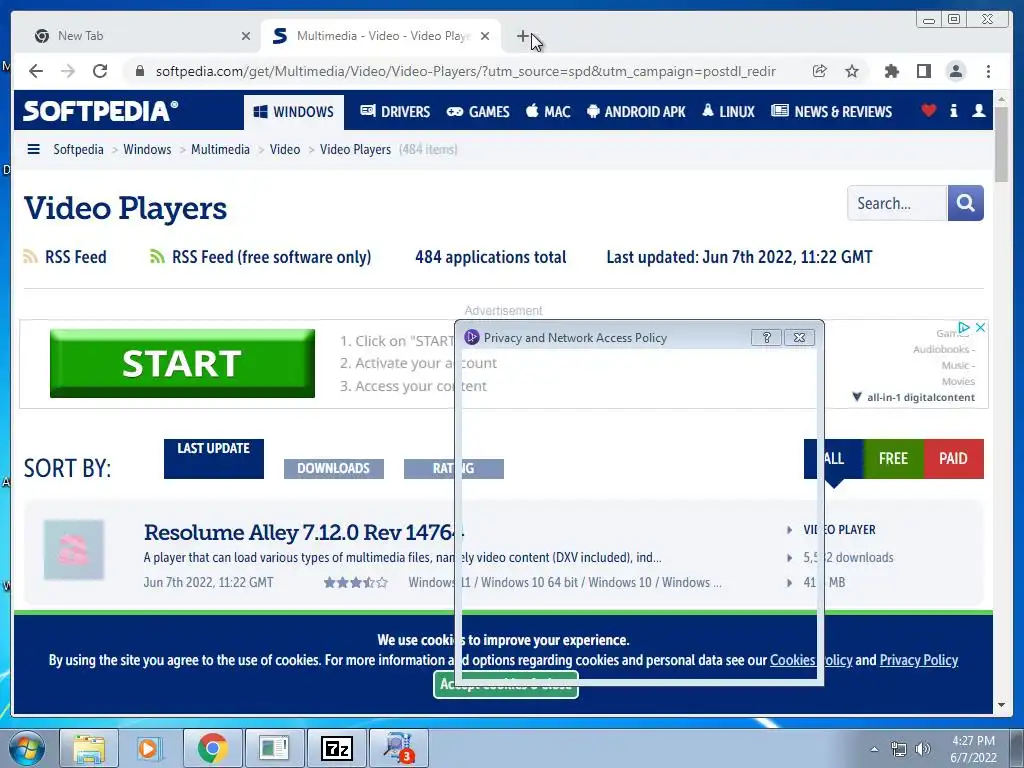Go to Video breadcrumb link
Viewport: 1024px width, 768px height.
[285, 150]
